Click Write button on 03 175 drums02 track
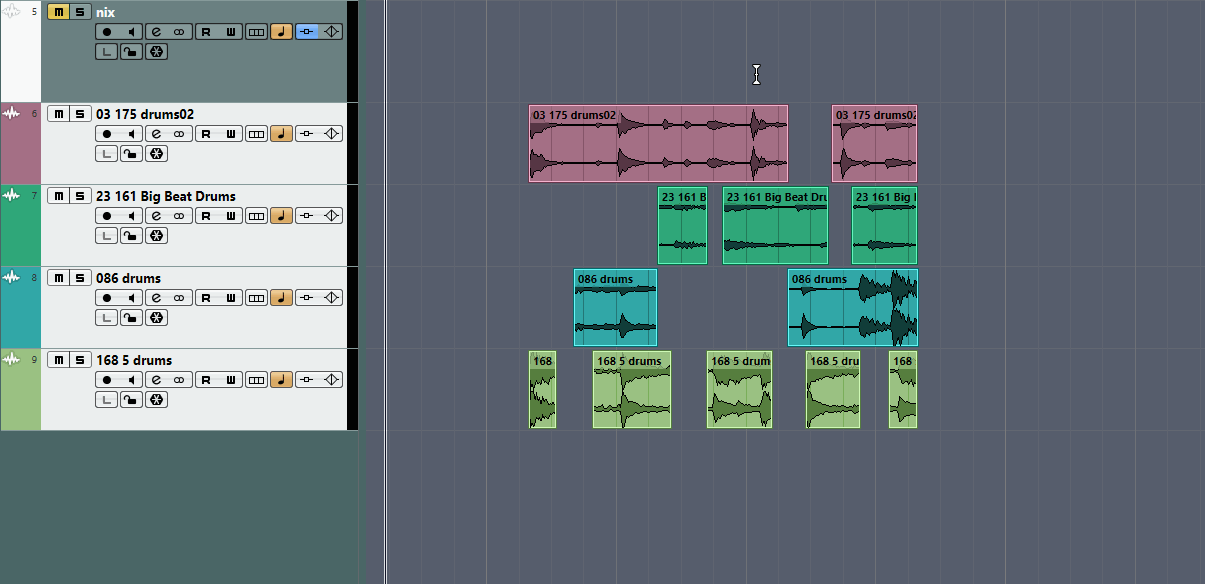The width and height of the screenshot is (1205, 584). coord(230,133)
